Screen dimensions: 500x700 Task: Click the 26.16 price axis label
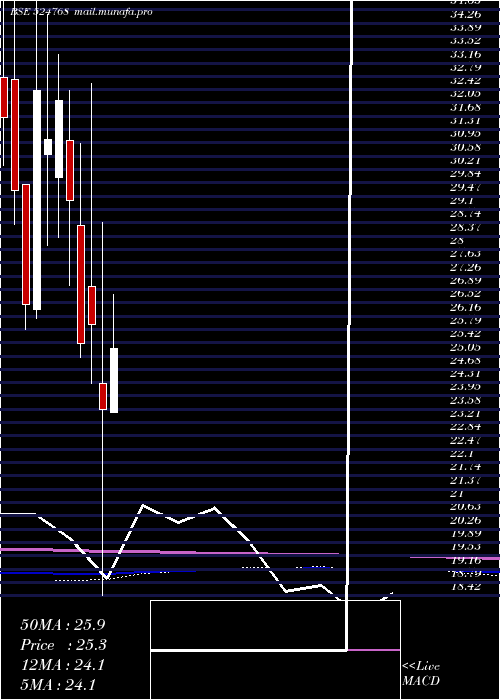click(466, 307)
